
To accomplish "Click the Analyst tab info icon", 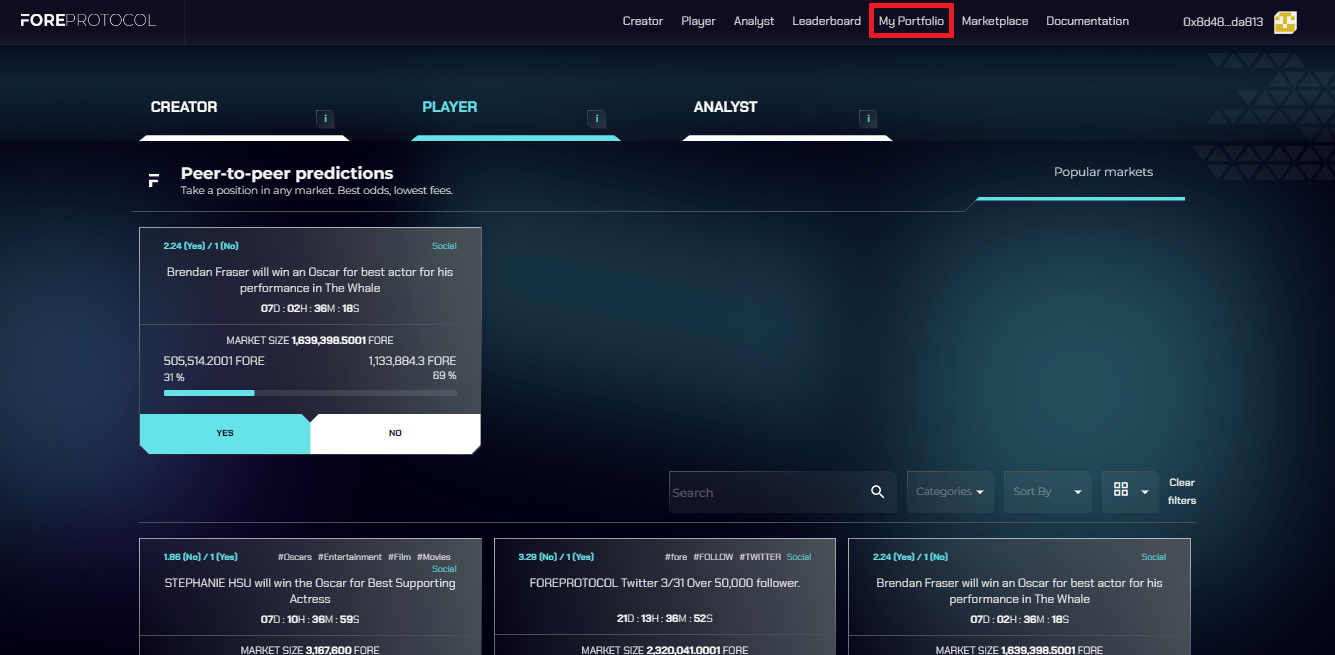I will tap(868, 119).
